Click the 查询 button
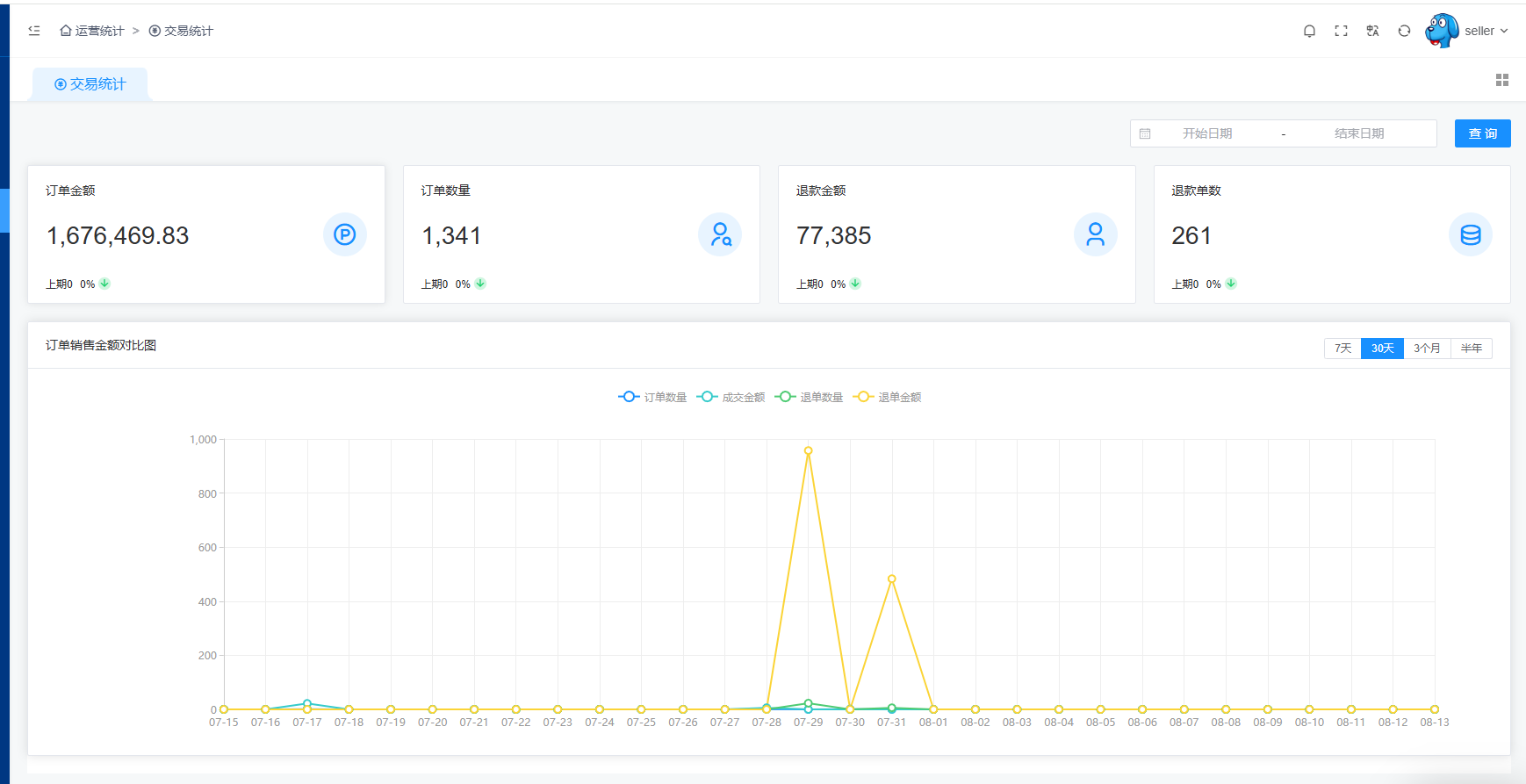Image resolution: width=1526 pixels, height=784 pixels. coord(1482,133)
